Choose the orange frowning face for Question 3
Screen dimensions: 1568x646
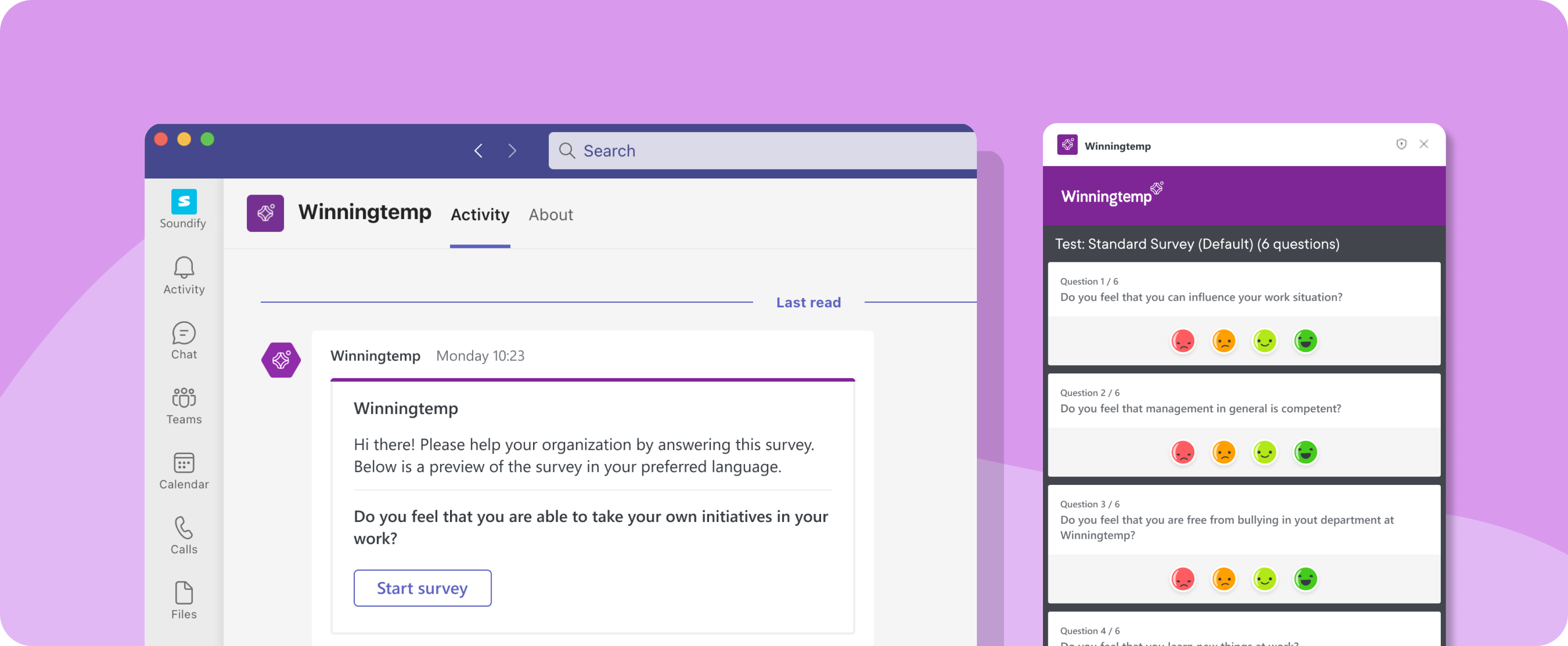(1223, 580)
